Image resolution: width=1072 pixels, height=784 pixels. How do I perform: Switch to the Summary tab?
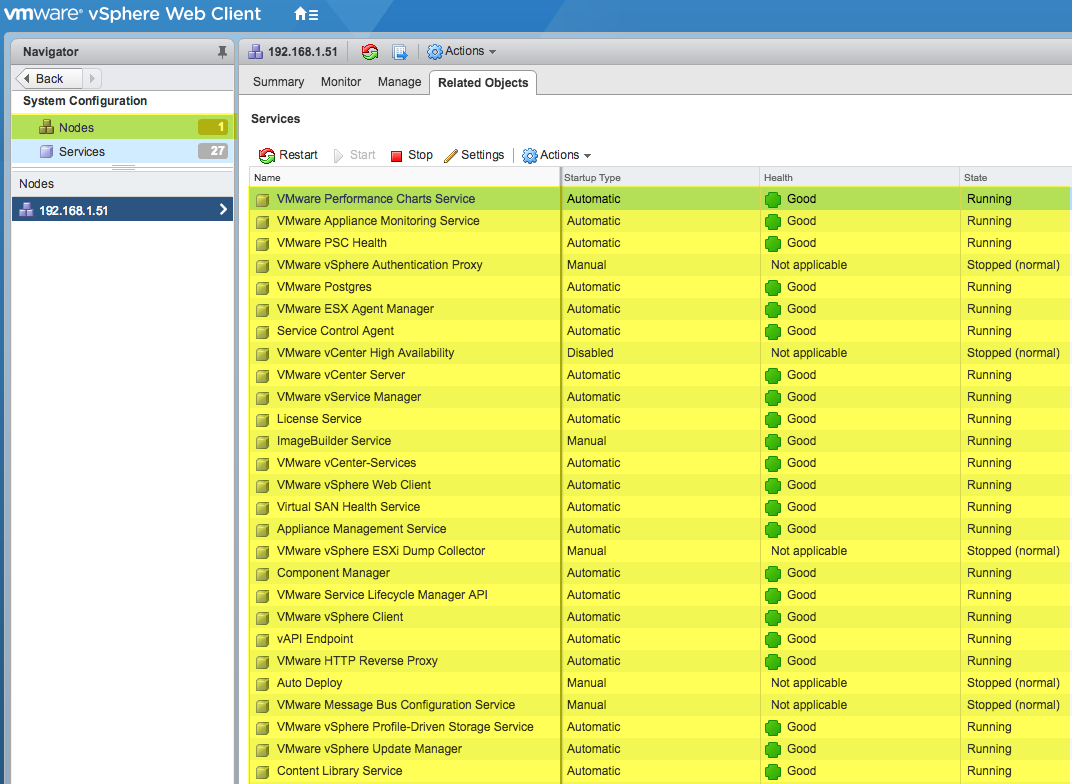coord(278,82)
